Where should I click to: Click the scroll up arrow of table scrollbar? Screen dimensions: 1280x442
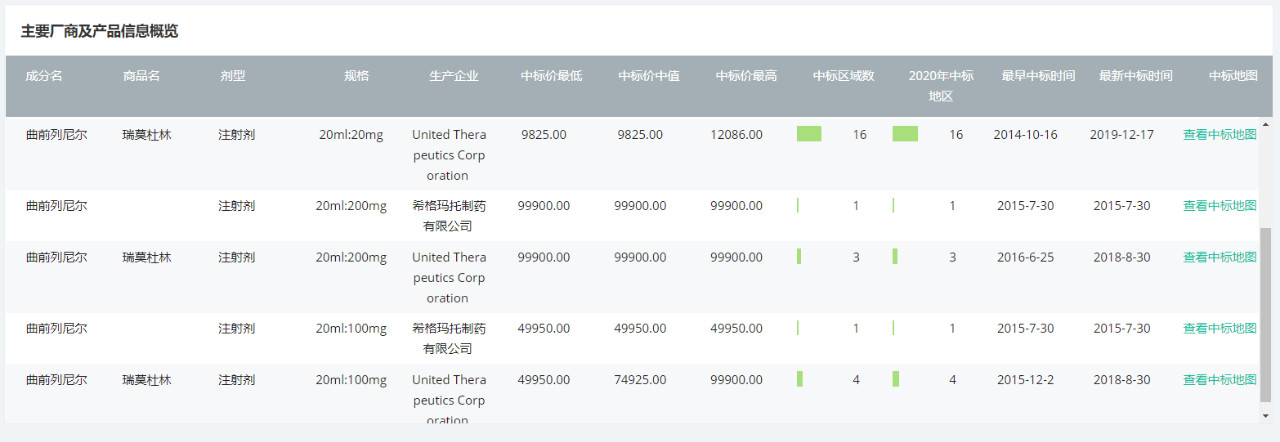[1265, 124]
